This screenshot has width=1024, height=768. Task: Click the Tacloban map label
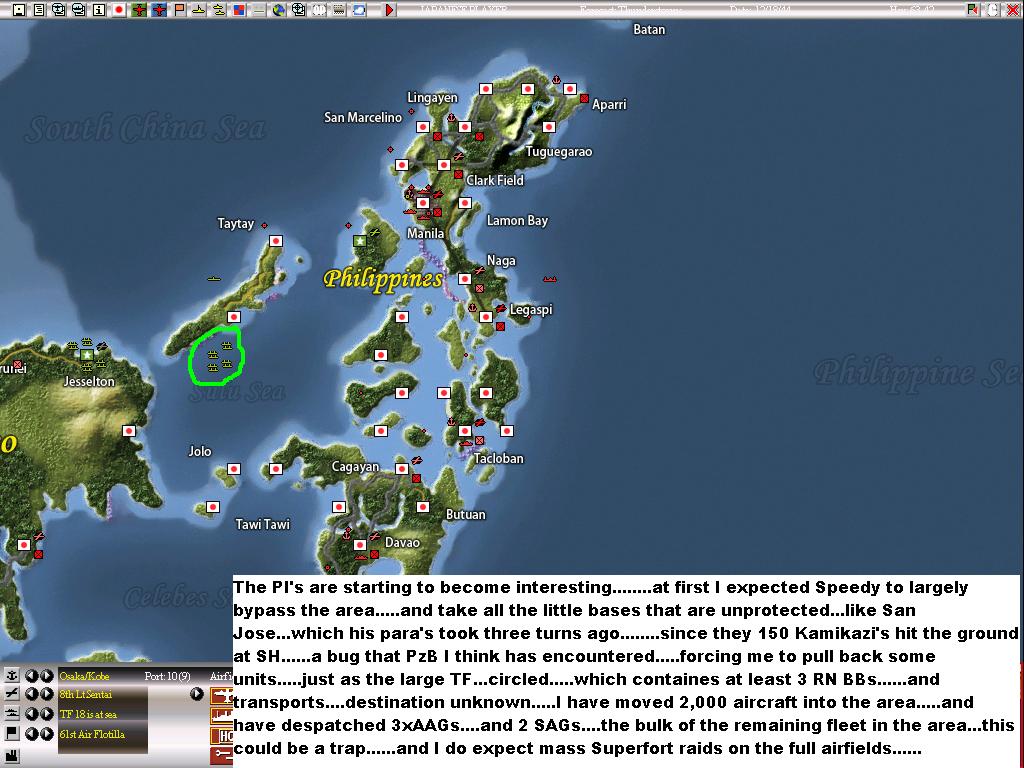click(498, 458)
